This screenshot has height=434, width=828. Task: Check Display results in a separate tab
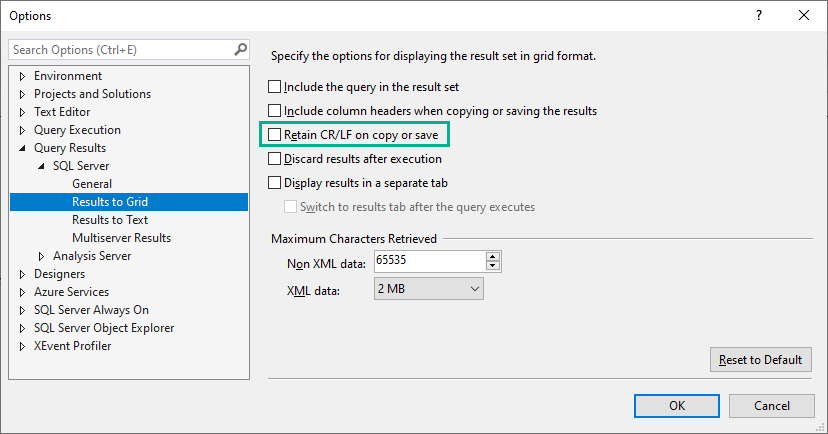pyautogui.click(x=275, y=183)
